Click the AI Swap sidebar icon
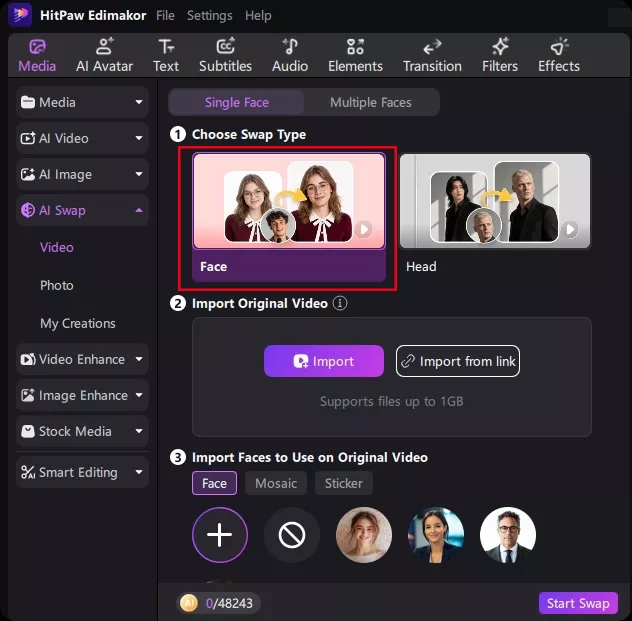The height and width of the screenshot is (621, 632). pos(27,210)
